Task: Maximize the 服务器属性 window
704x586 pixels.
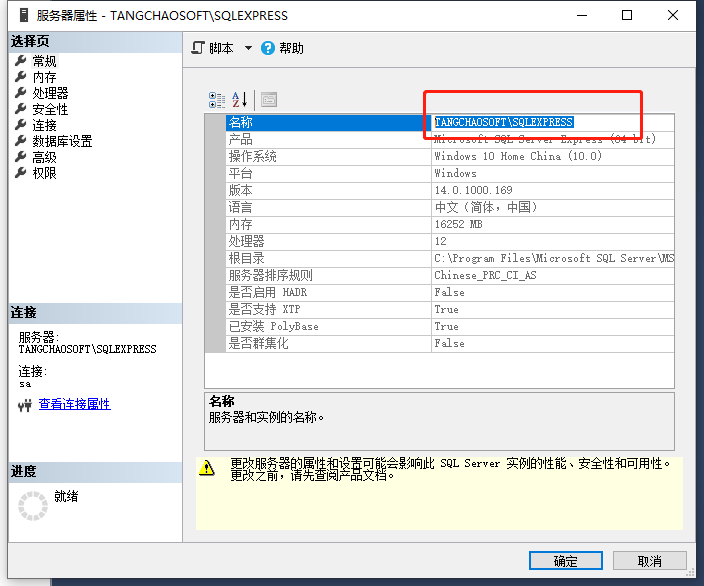Action: pos(627,15)
